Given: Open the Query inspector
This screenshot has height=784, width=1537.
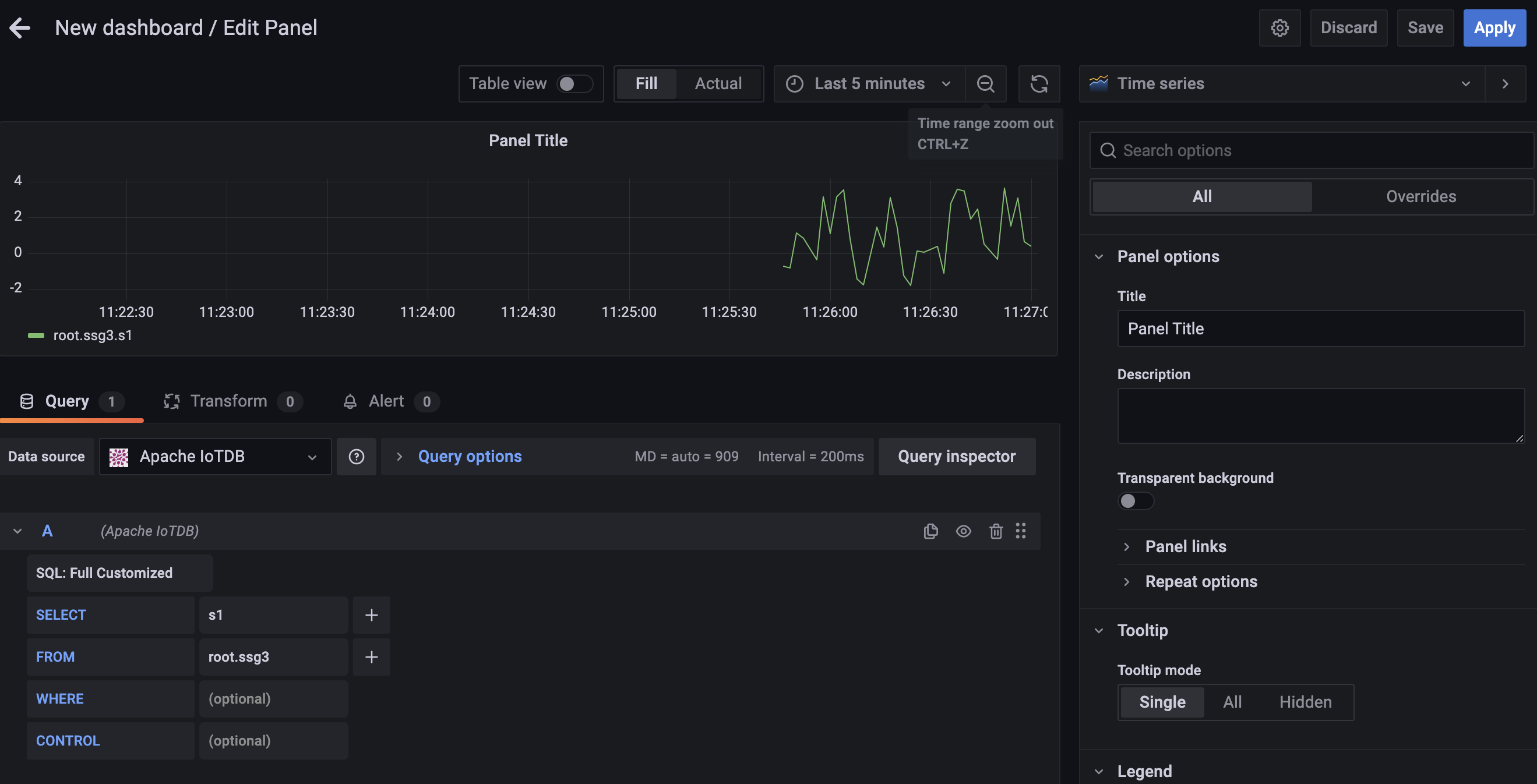Looking at the screenshot, I should (x=956, y=457).
